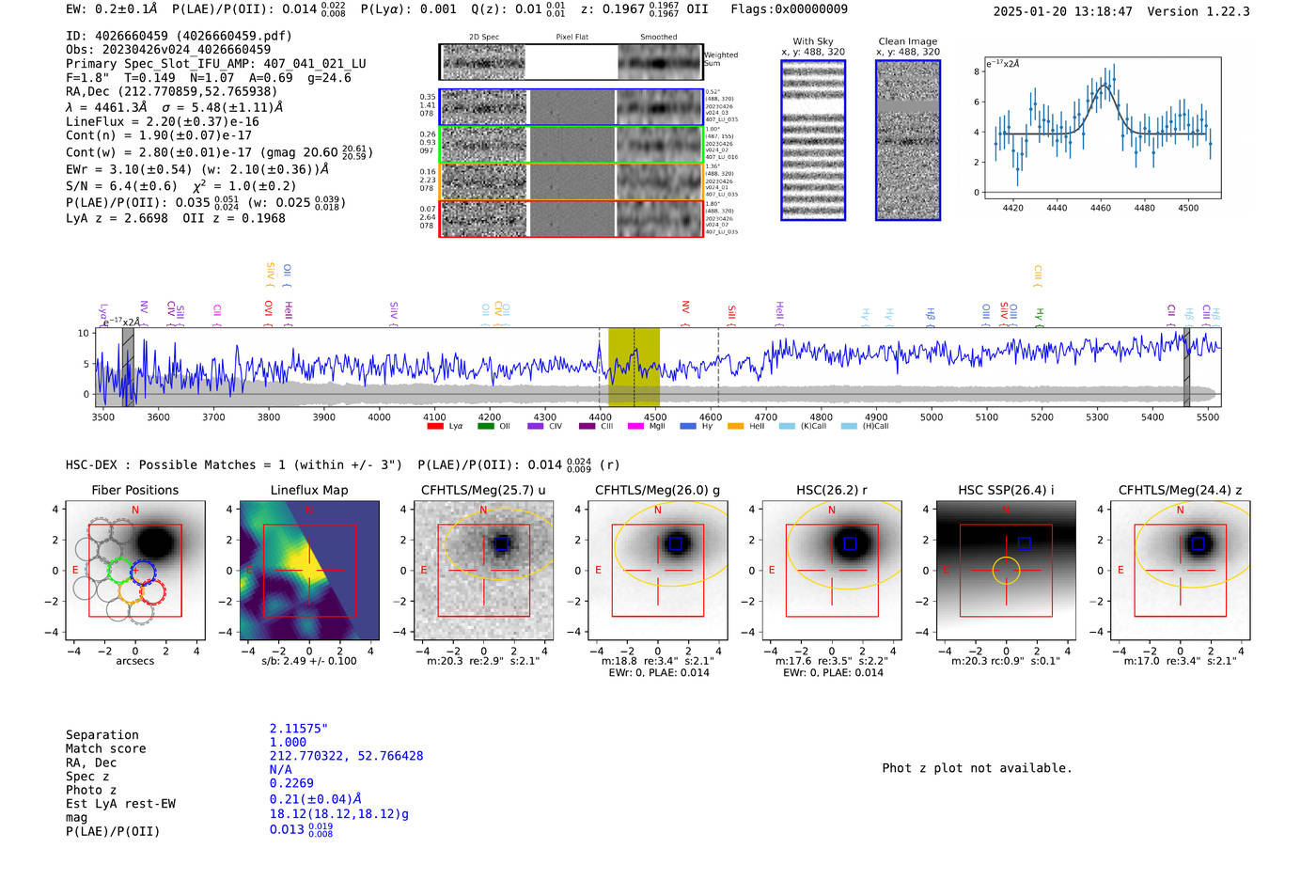Select Primary Spec_Slot_IFU_AMP: 407_041_021_LU text
This screenshot has height=896, width=1316.
pos(216,64)
